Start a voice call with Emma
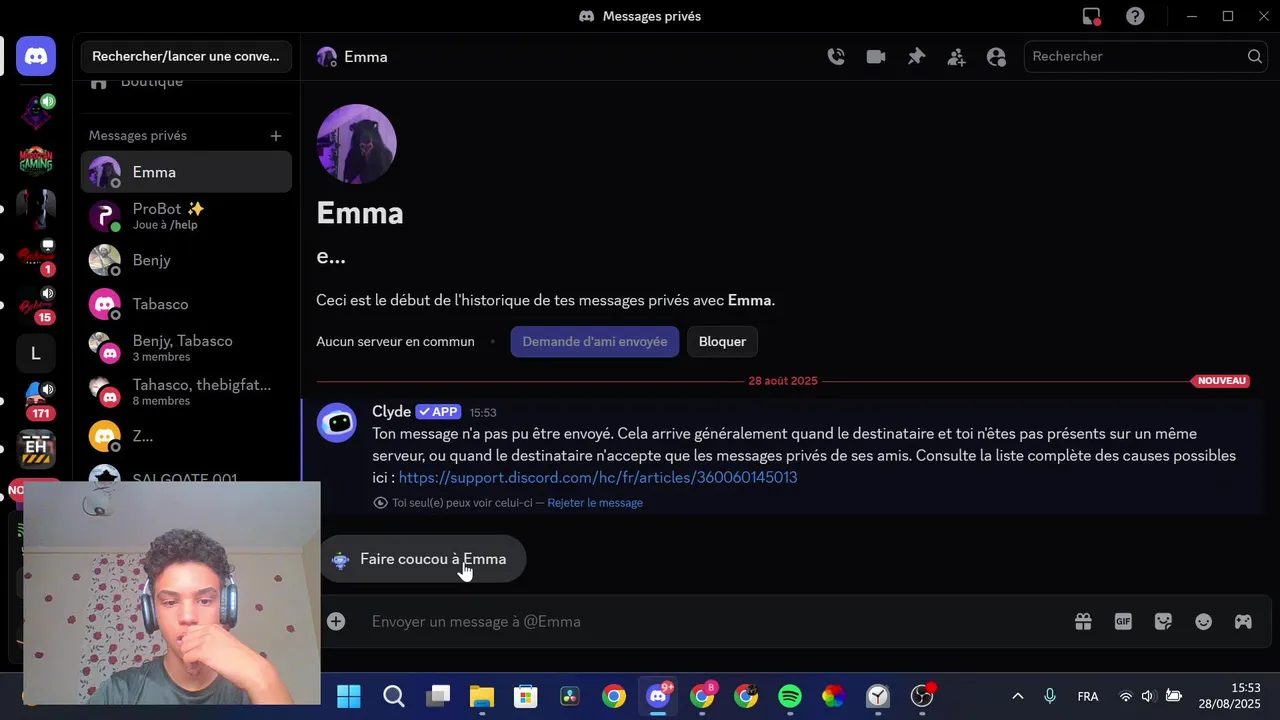1280x720 pixels. point(836,57)
